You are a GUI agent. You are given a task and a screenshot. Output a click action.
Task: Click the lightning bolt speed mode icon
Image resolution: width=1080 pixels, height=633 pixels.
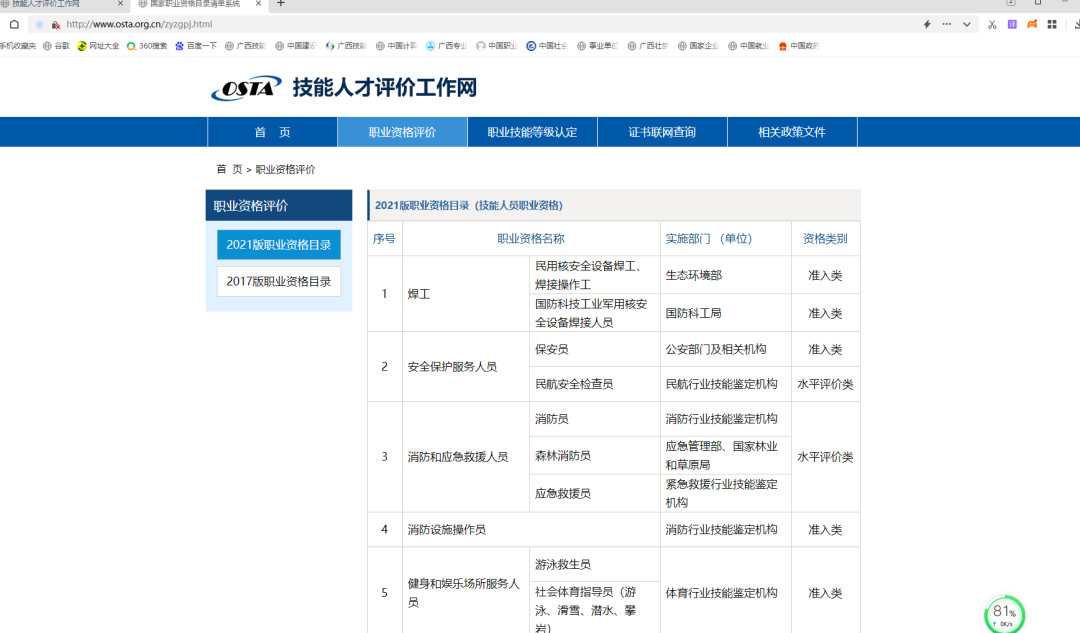pyautogui.click(x=927, y=24)
